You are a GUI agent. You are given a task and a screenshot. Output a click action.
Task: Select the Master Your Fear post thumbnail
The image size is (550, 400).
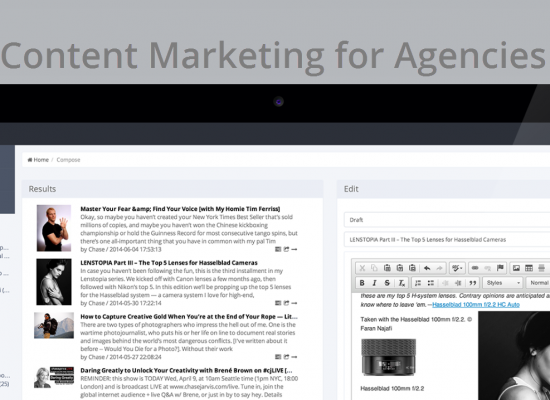(54, 228)
